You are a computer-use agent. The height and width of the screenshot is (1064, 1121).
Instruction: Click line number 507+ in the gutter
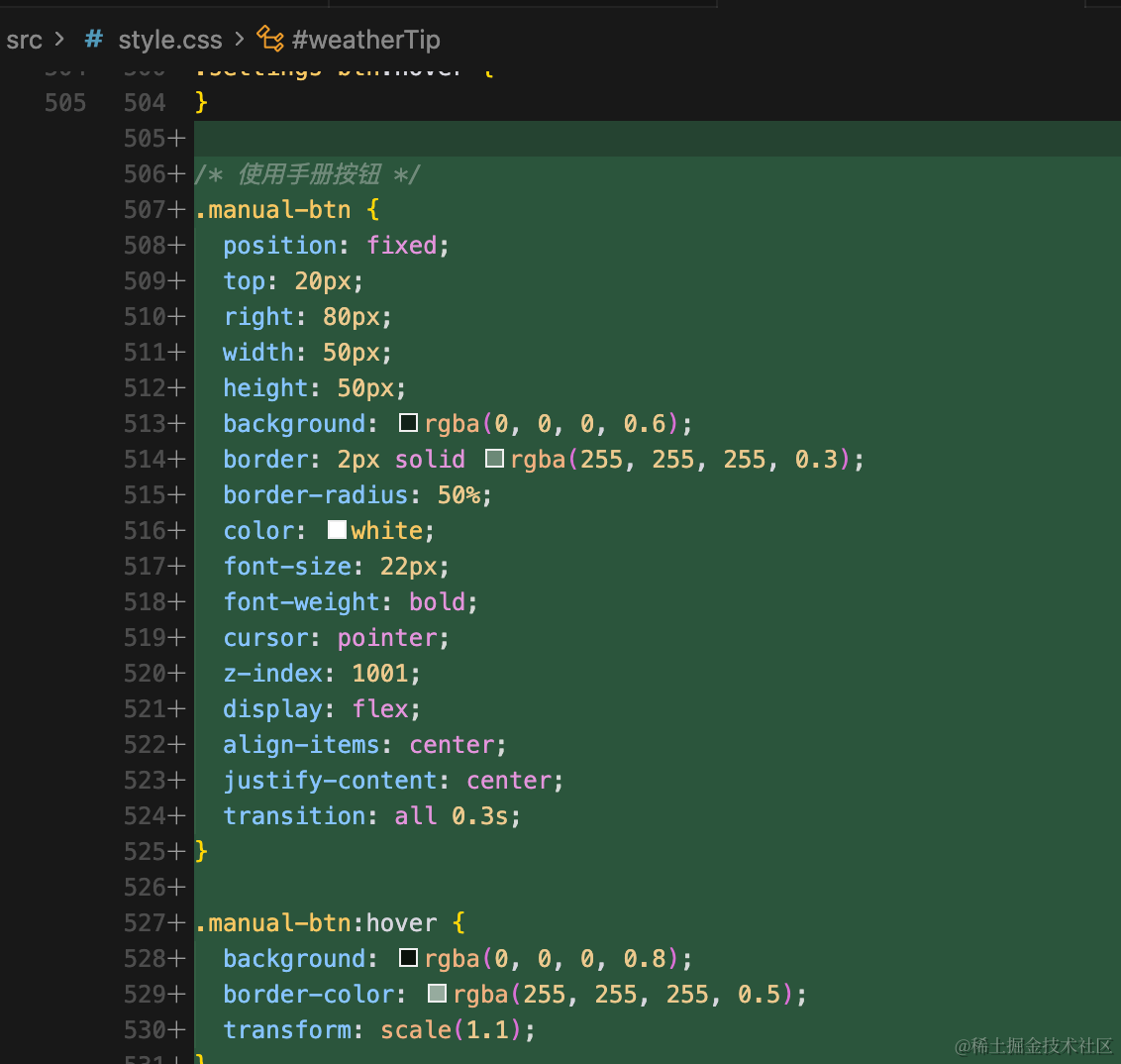tap(154, 209)
